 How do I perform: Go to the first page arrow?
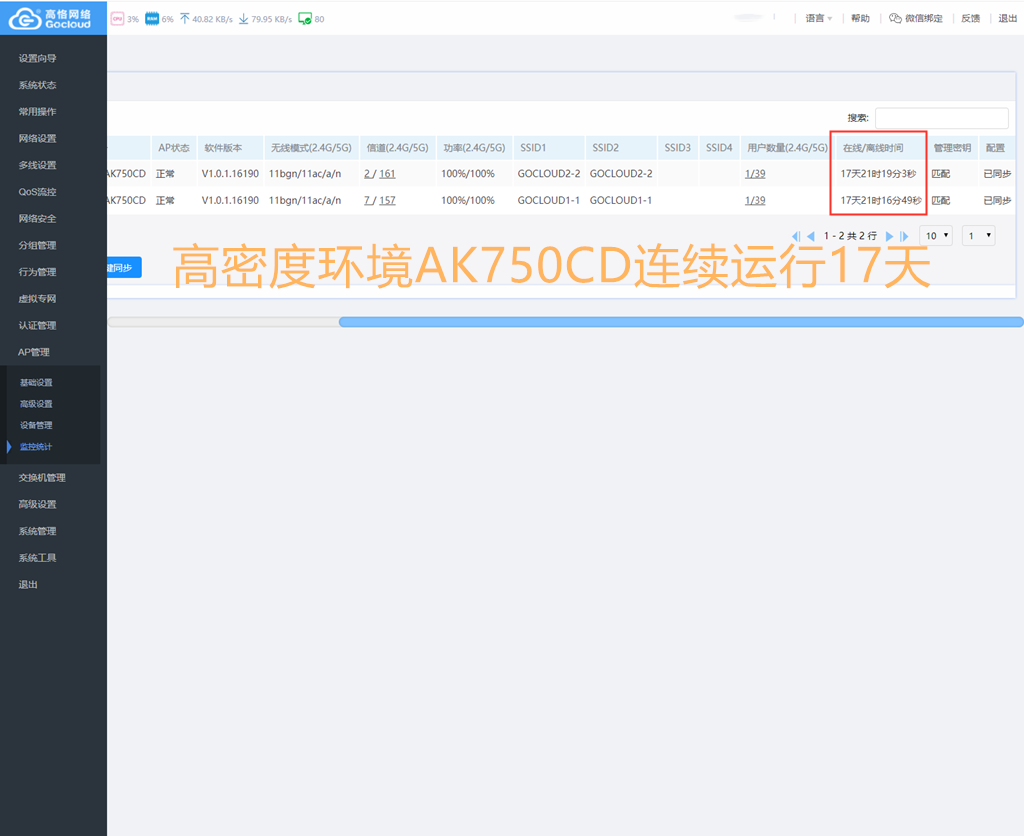point(796,236)
